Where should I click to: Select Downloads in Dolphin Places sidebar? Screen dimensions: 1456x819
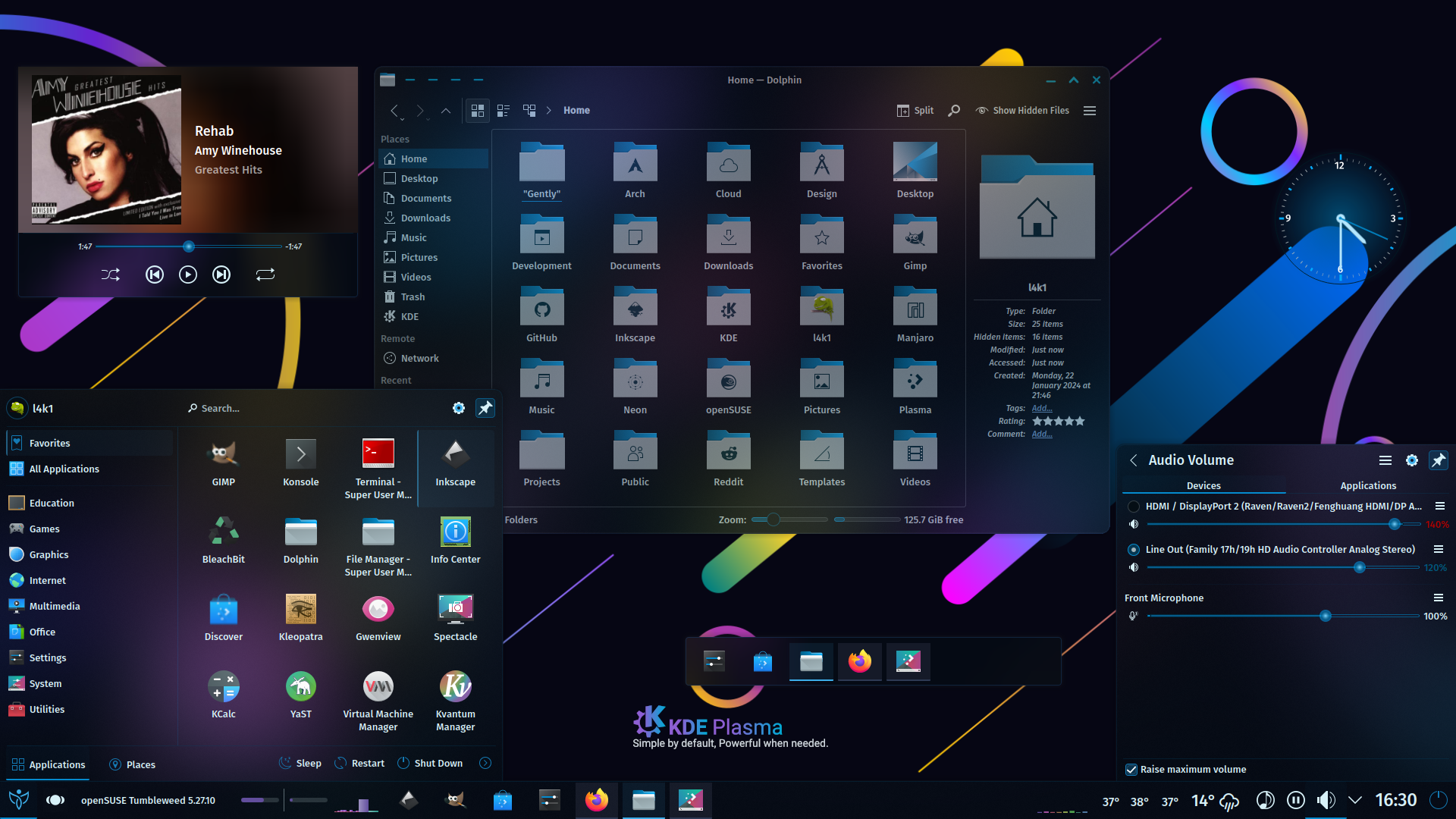(434, 218)
